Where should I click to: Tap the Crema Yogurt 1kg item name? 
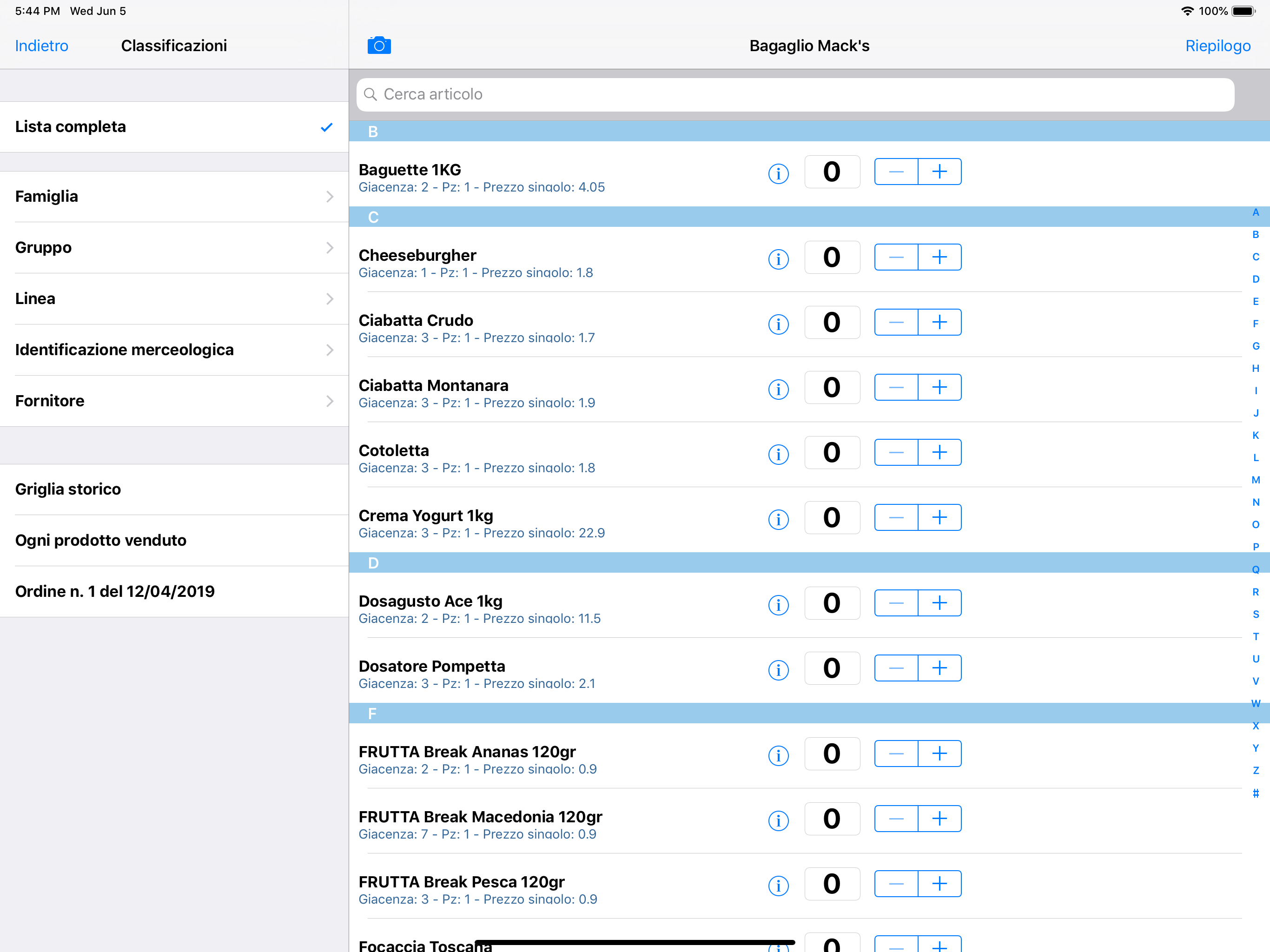pos(425,516)
